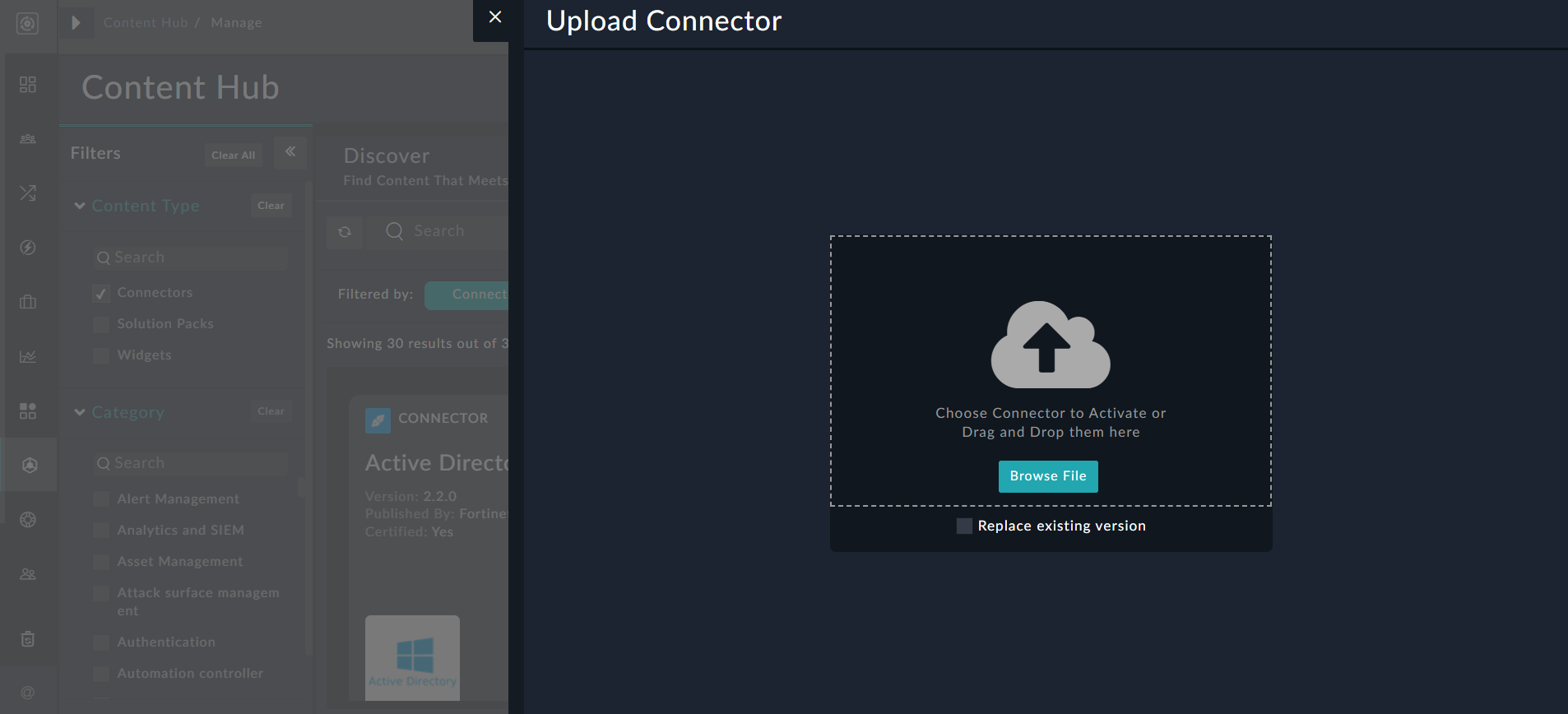Collapse the Filters panel with double-chevron
1568x714 pixels.
tap(290, 152)
